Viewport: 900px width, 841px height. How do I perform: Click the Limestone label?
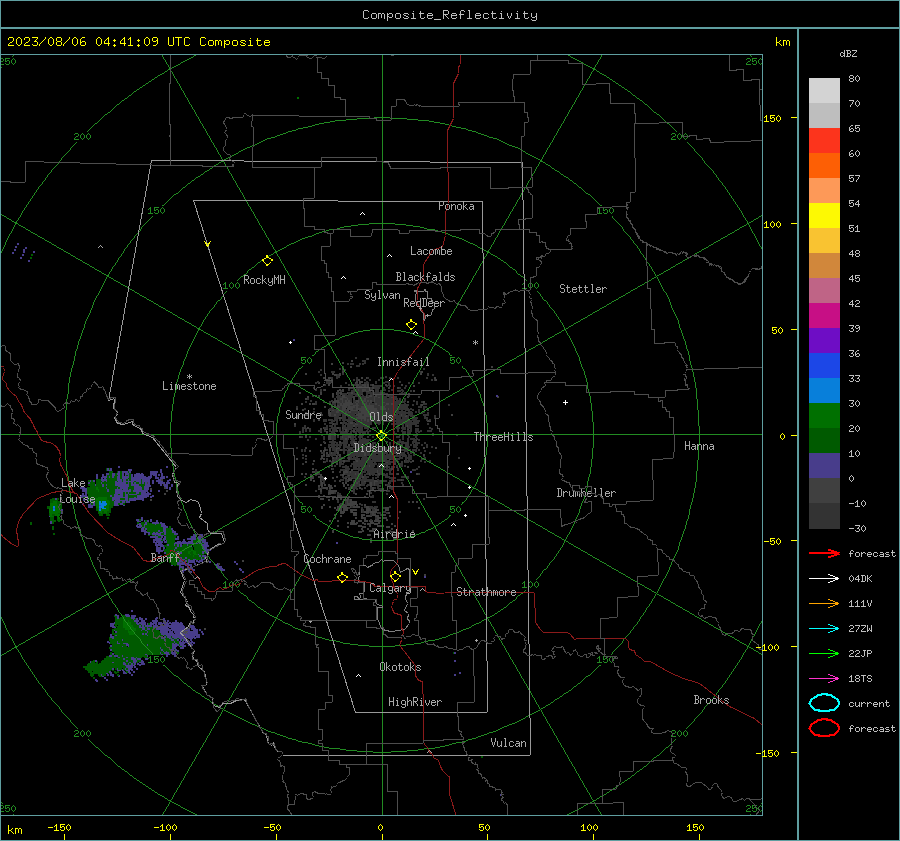click(x=189, y=386)
